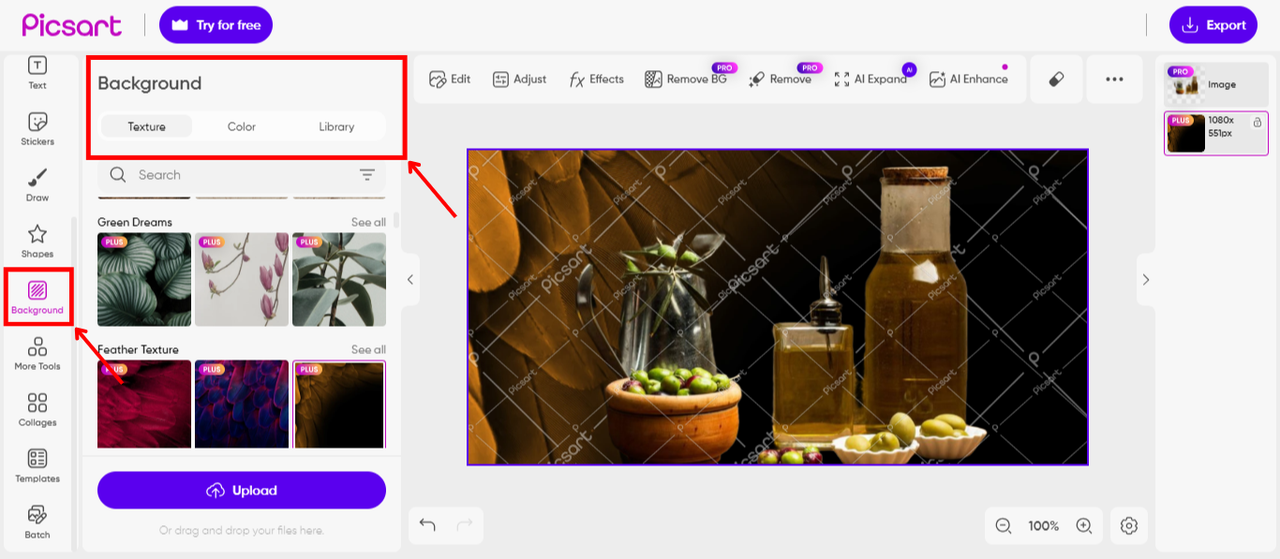Open the three-dots more options menu
The image size is (1280, 559).
(x=1114, y=79)
